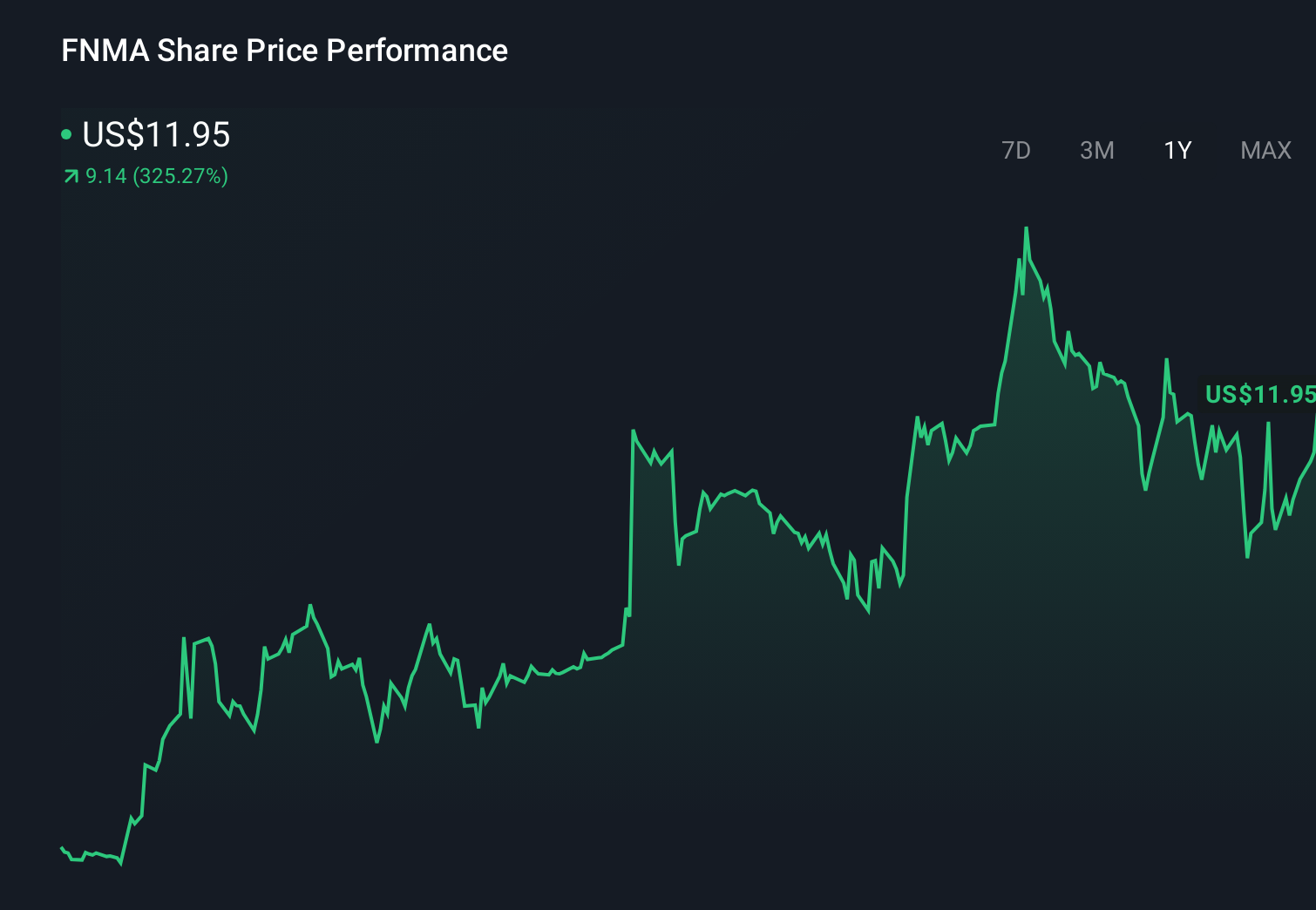
Task: Click the US$11.95 headline price
Action: point(155,135)
